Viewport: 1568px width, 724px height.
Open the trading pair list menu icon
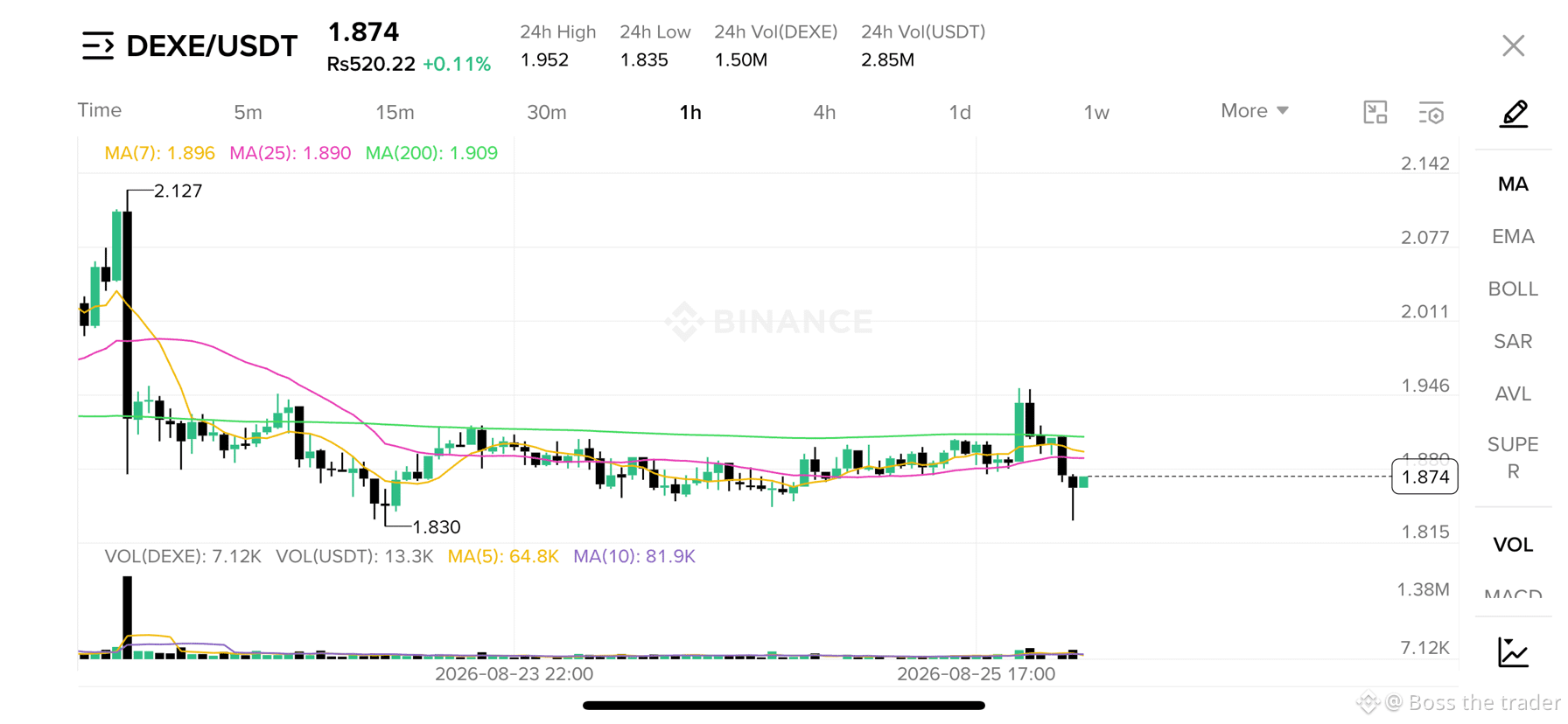[98, 45]
